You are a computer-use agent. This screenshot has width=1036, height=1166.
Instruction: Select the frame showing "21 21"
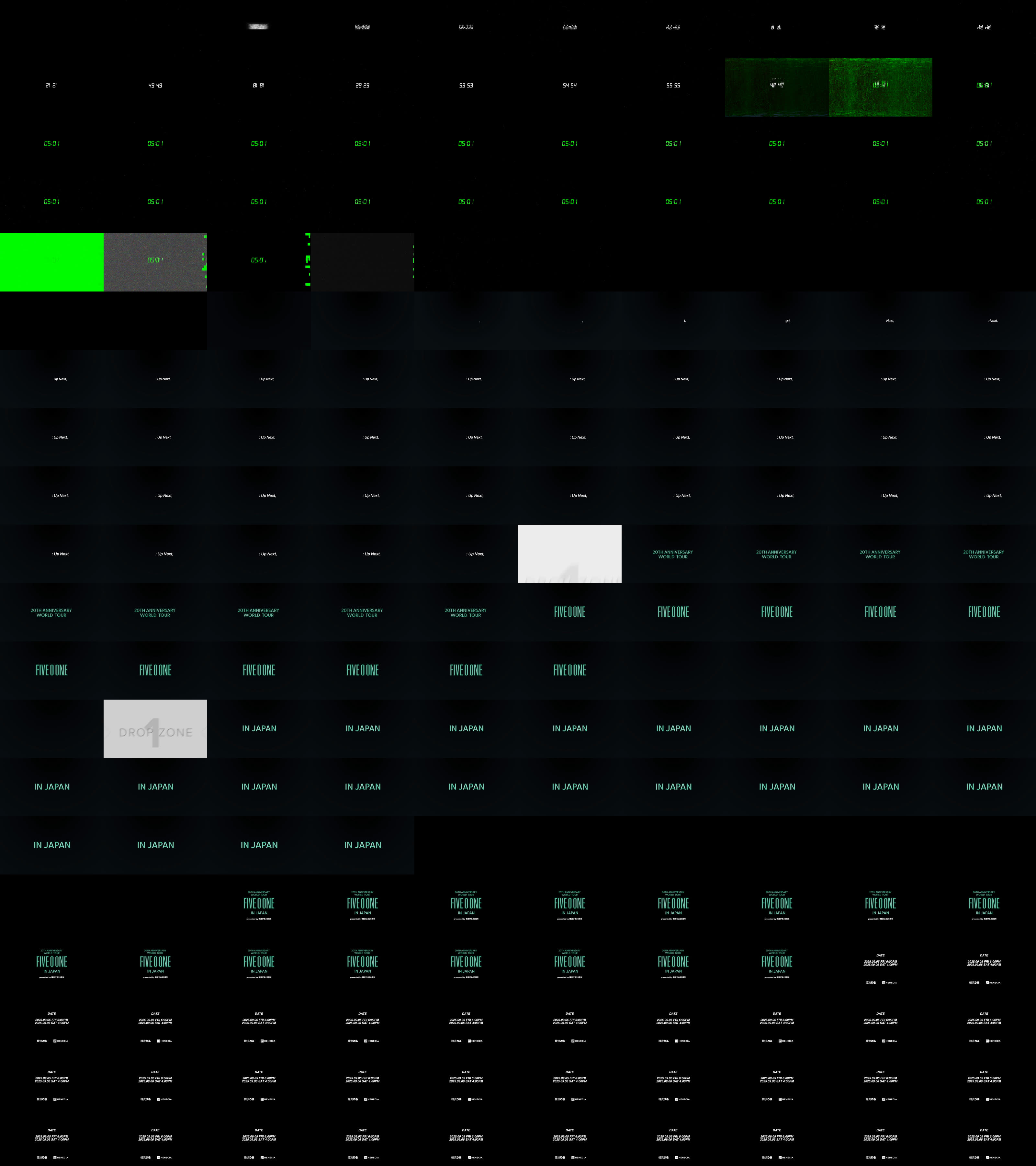click(52, 87)
